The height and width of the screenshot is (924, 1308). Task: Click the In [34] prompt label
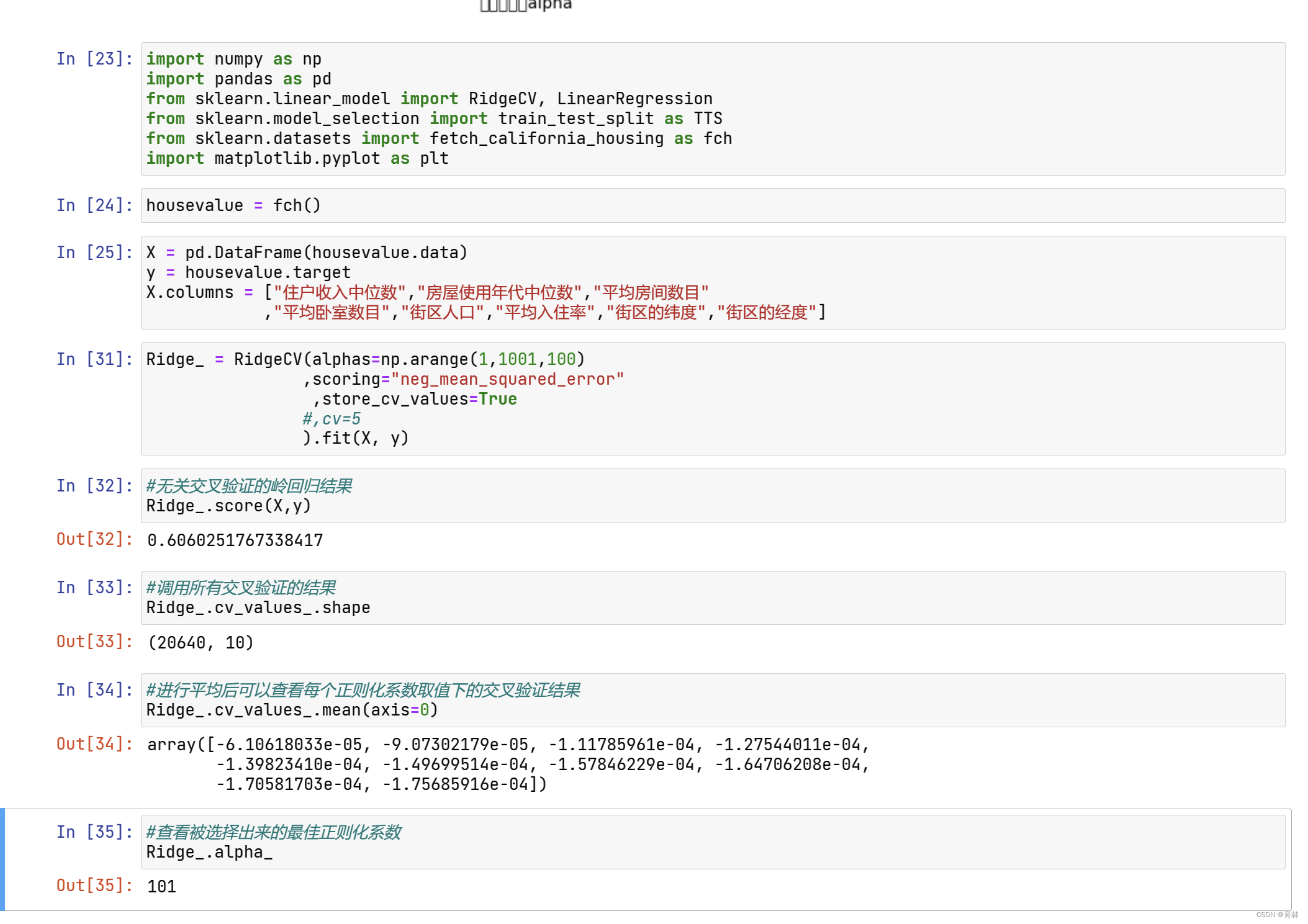tap(94, 690)
